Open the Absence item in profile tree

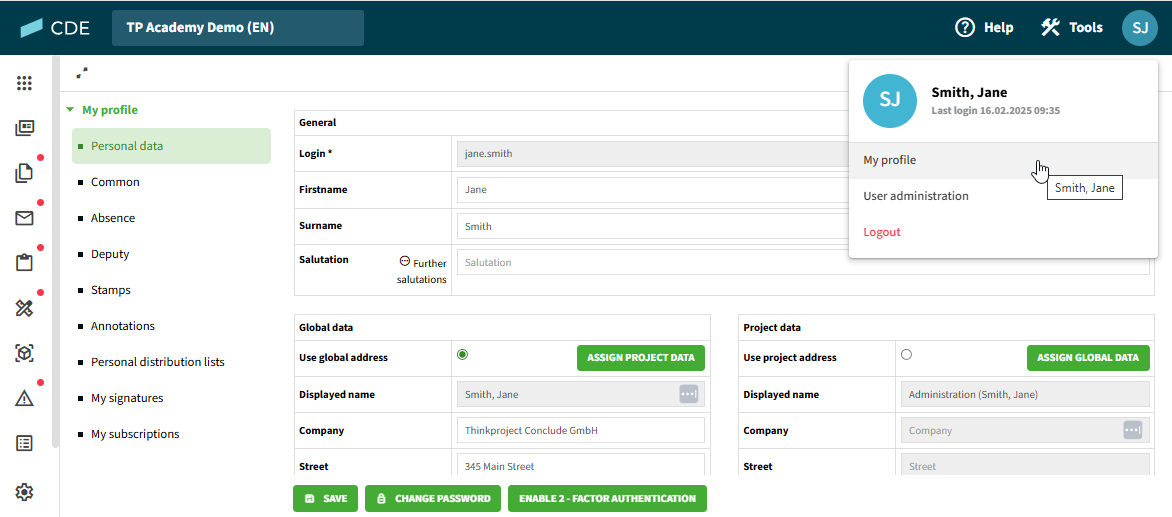[x=113, y=218]
